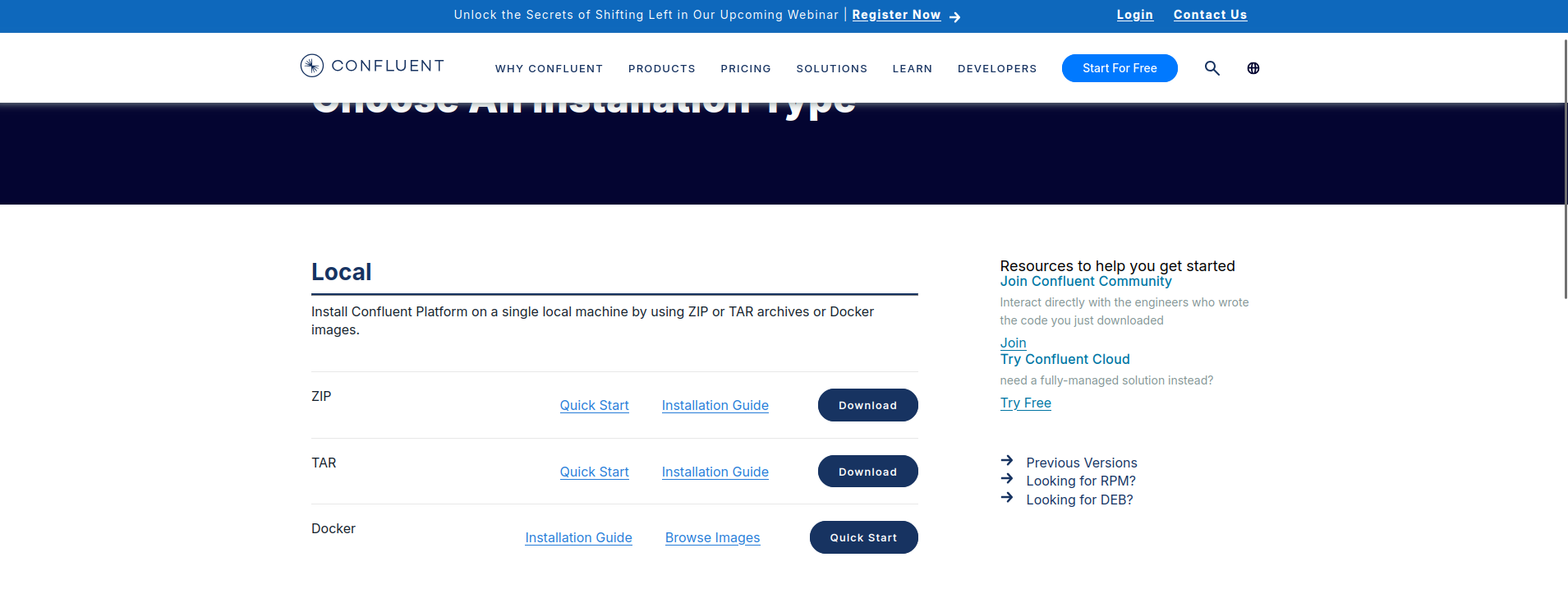This screenshot has width=1568, height=594.
Task: Open the Developers menu
Action: pyautogui.click(x=996, y=69)
